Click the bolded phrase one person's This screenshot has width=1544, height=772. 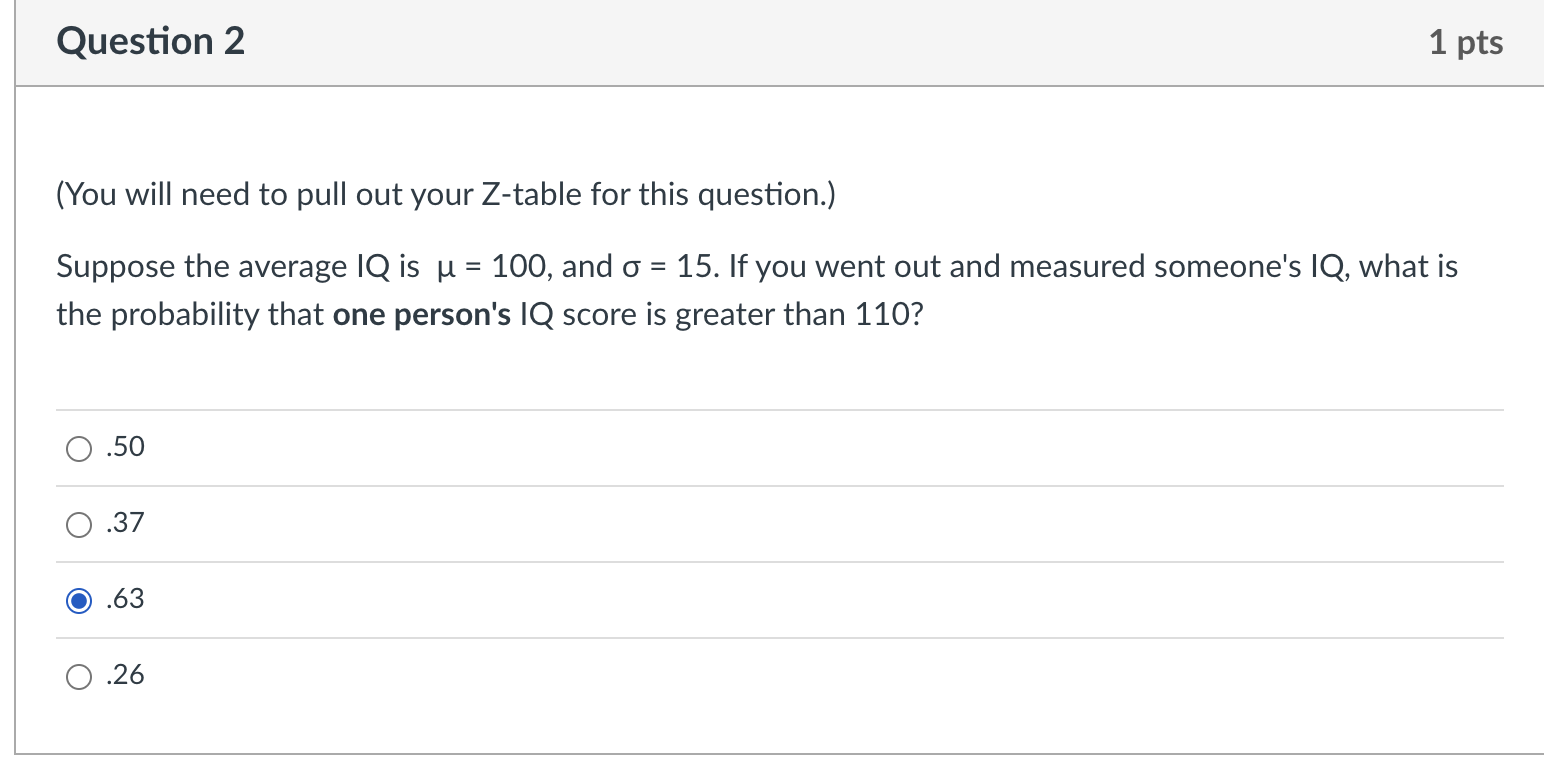pos(421,314)
